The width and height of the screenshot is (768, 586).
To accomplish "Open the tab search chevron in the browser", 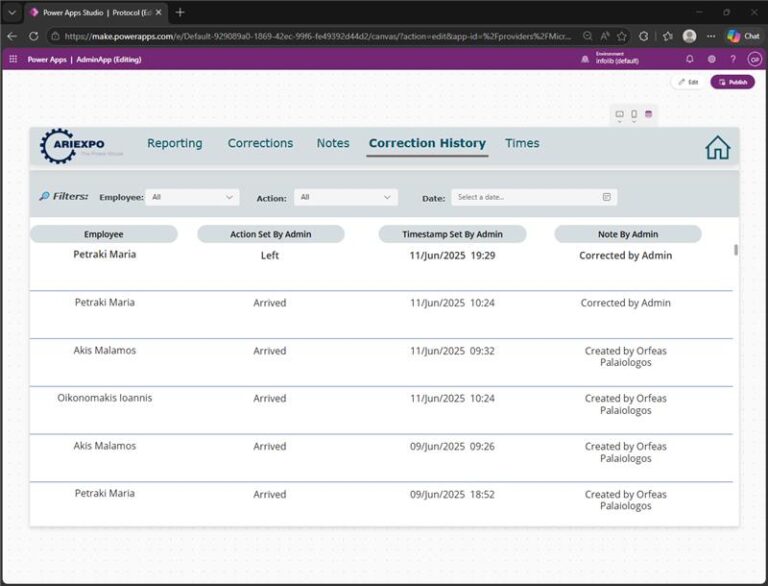I will (x=12, y=13).
